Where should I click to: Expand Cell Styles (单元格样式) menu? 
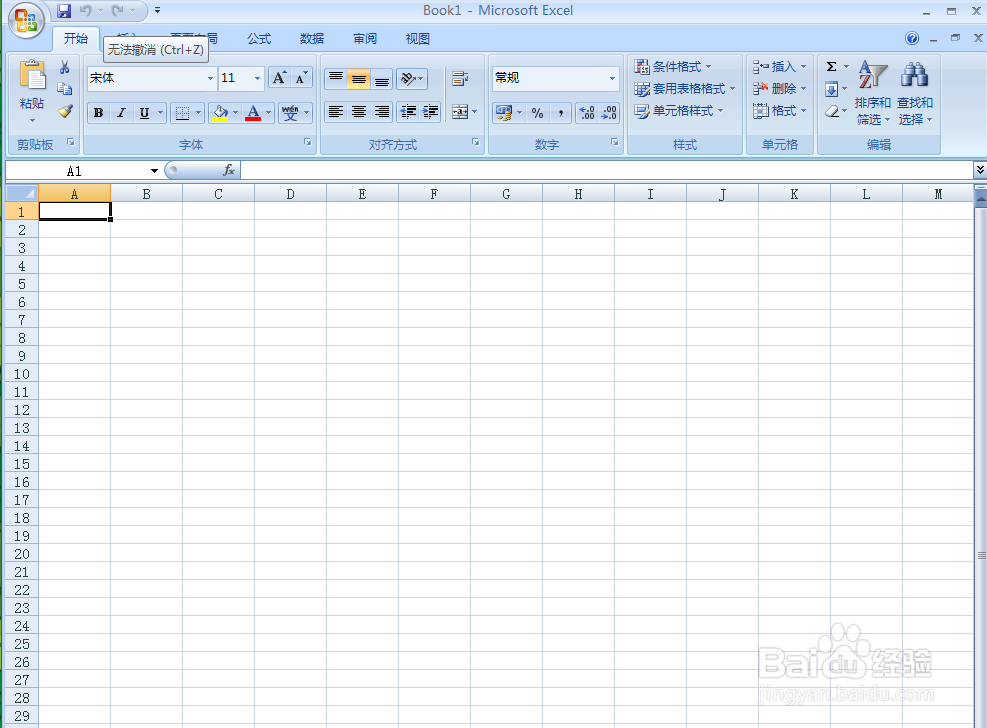pyautogui.click(x=679, y=111)
